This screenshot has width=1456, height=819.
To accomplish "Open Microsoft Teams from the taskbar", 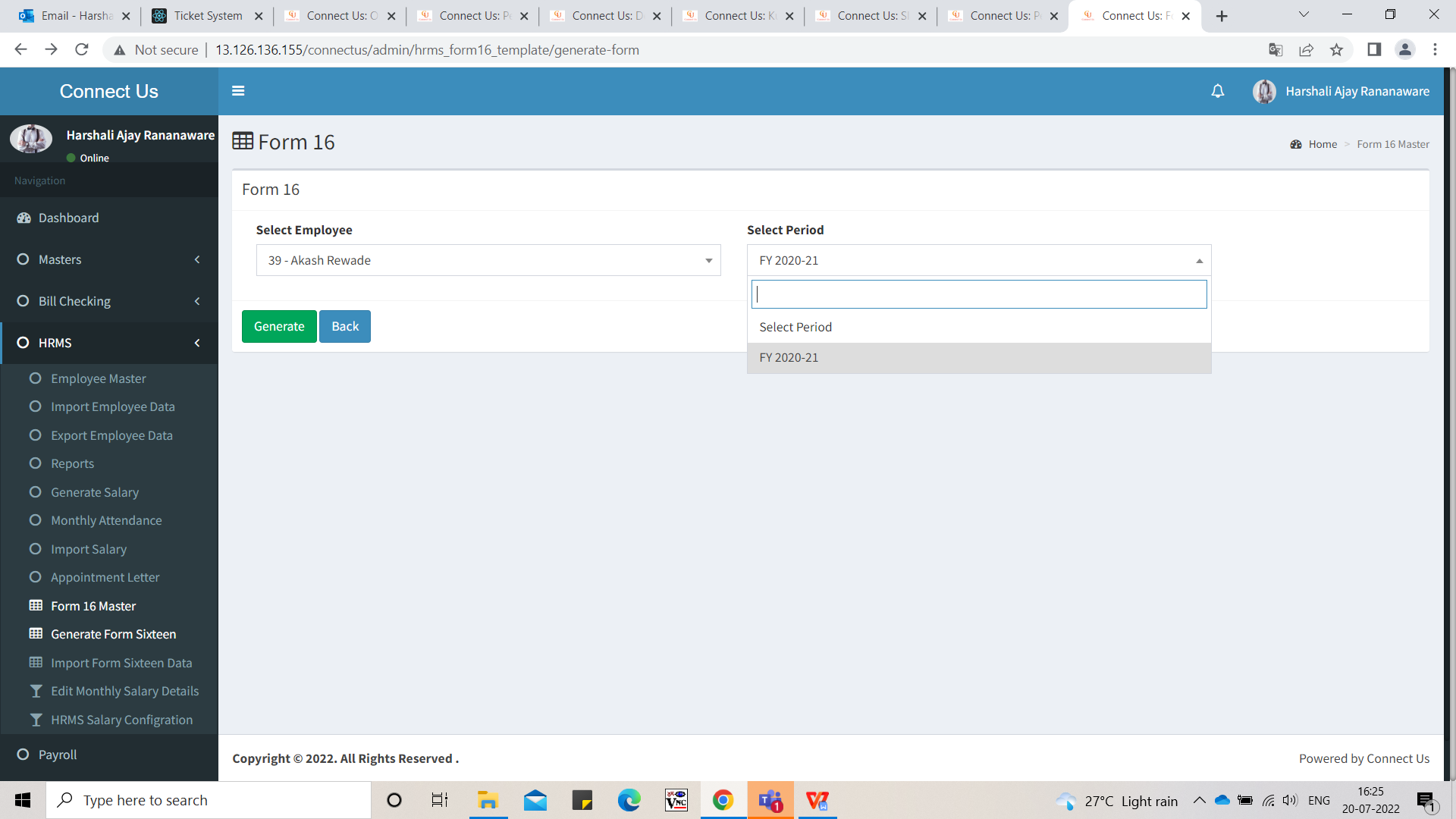I will [770, 800].
